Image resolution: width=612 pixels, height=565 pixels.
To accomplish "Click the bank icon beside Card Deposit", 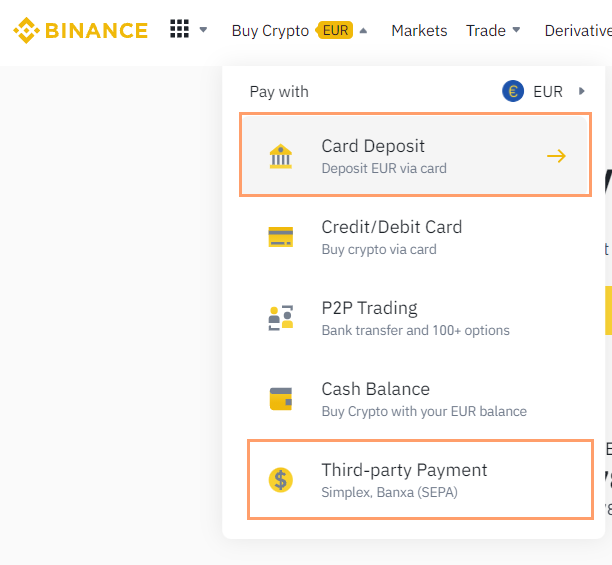I will [x=281, y=156].
